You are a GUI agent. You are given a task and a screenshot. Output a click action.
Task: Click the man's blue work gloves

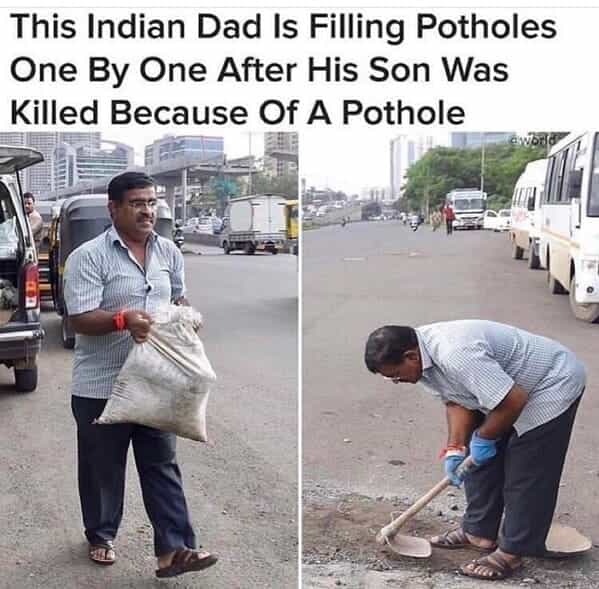471,459
